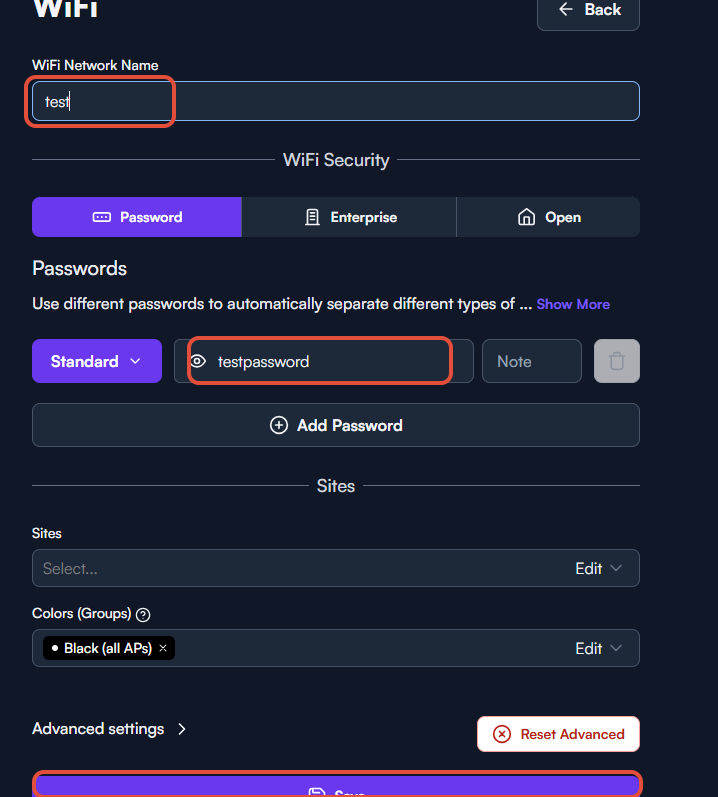Click the building icon on Enterprise tab
The height and width of the screenshot is (797, 718).
[312, 217]
